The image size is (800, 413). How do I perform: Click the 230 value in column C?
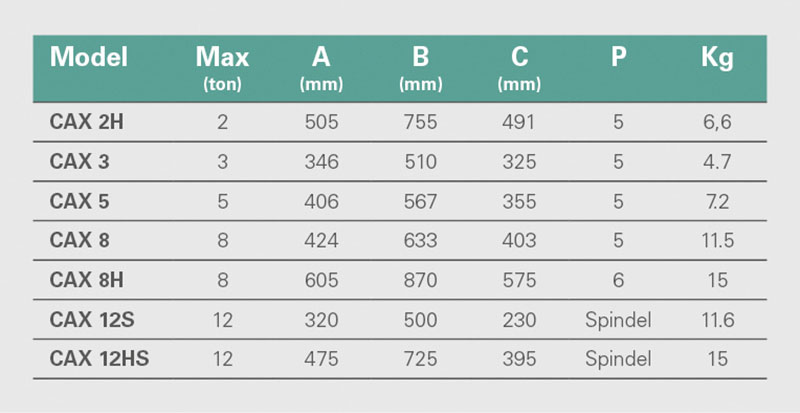click(x=519, y=320)
